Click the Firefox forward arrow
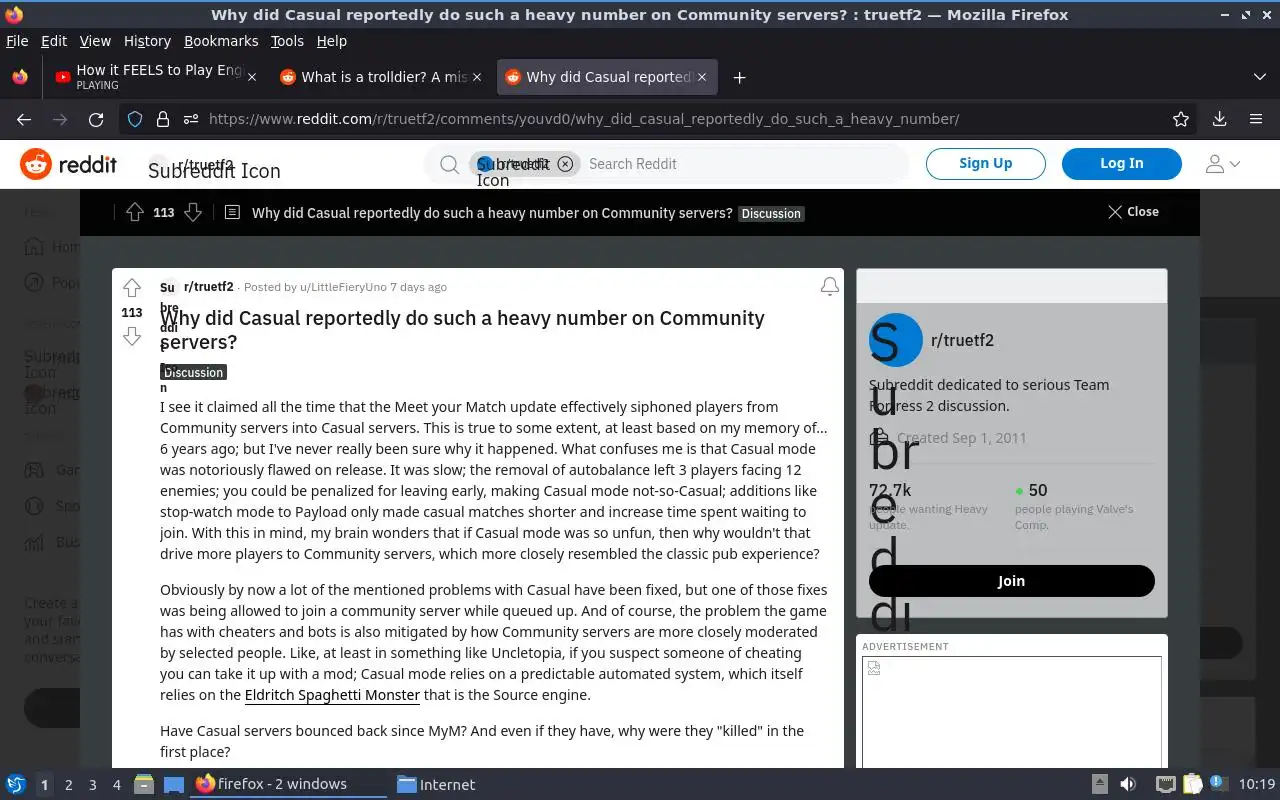Screen dimensions: 1280x800 [x=60, y=119]
